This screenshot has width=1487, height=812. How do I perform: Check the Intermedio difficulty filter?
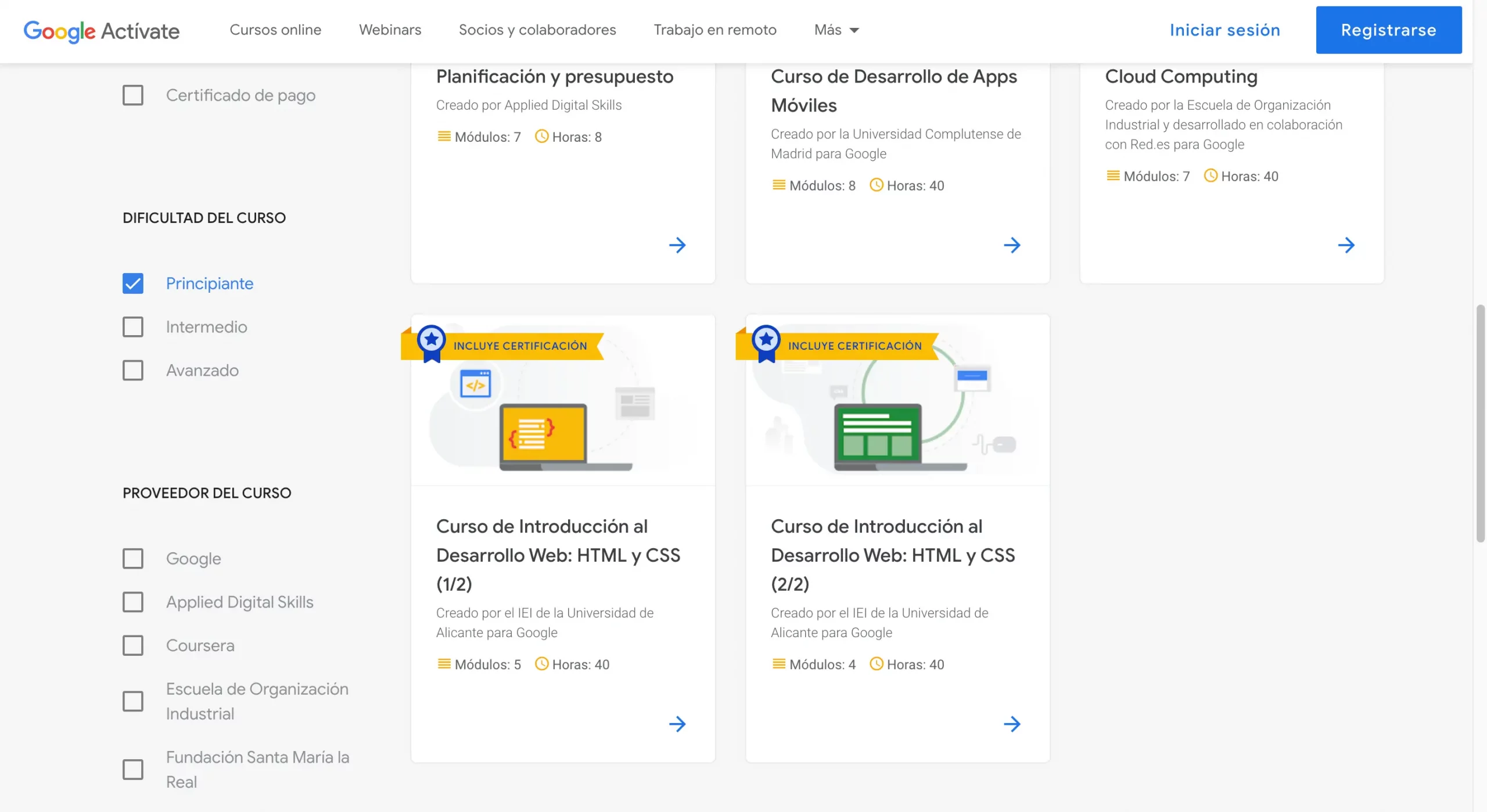(133, 327)
